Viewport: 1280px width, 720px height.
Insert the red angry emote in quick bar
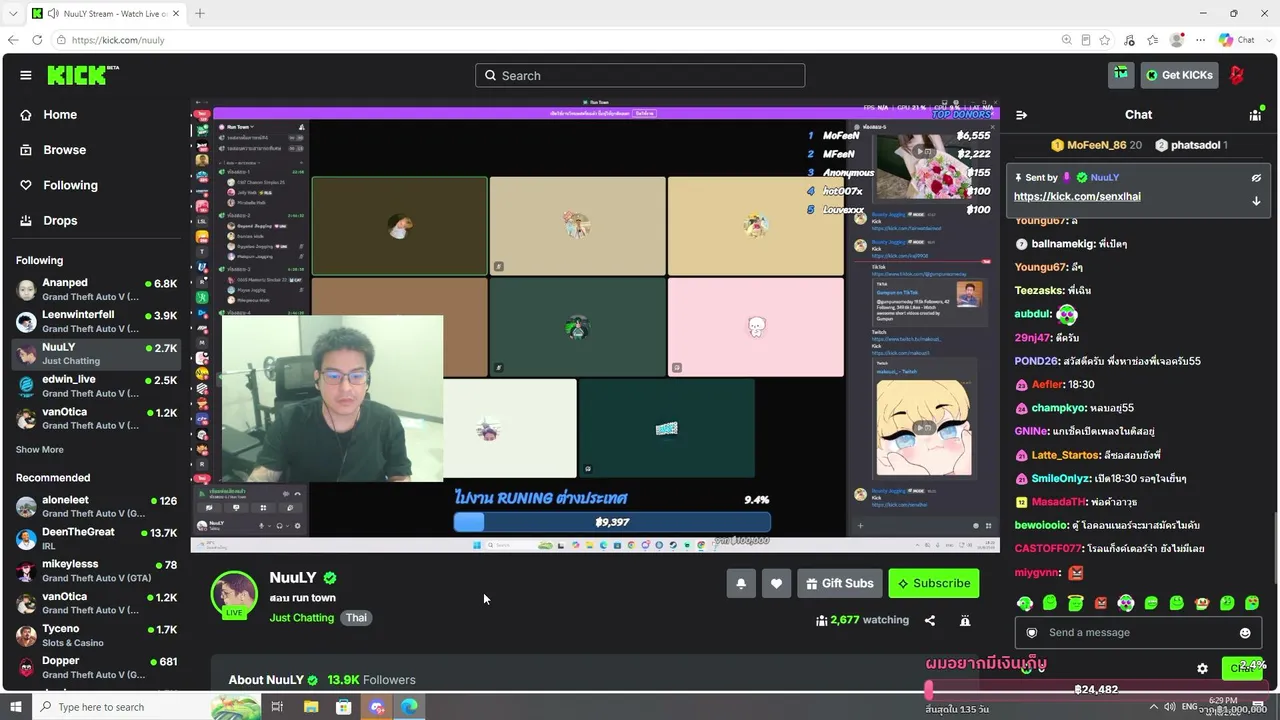[x=1101, y=603]
